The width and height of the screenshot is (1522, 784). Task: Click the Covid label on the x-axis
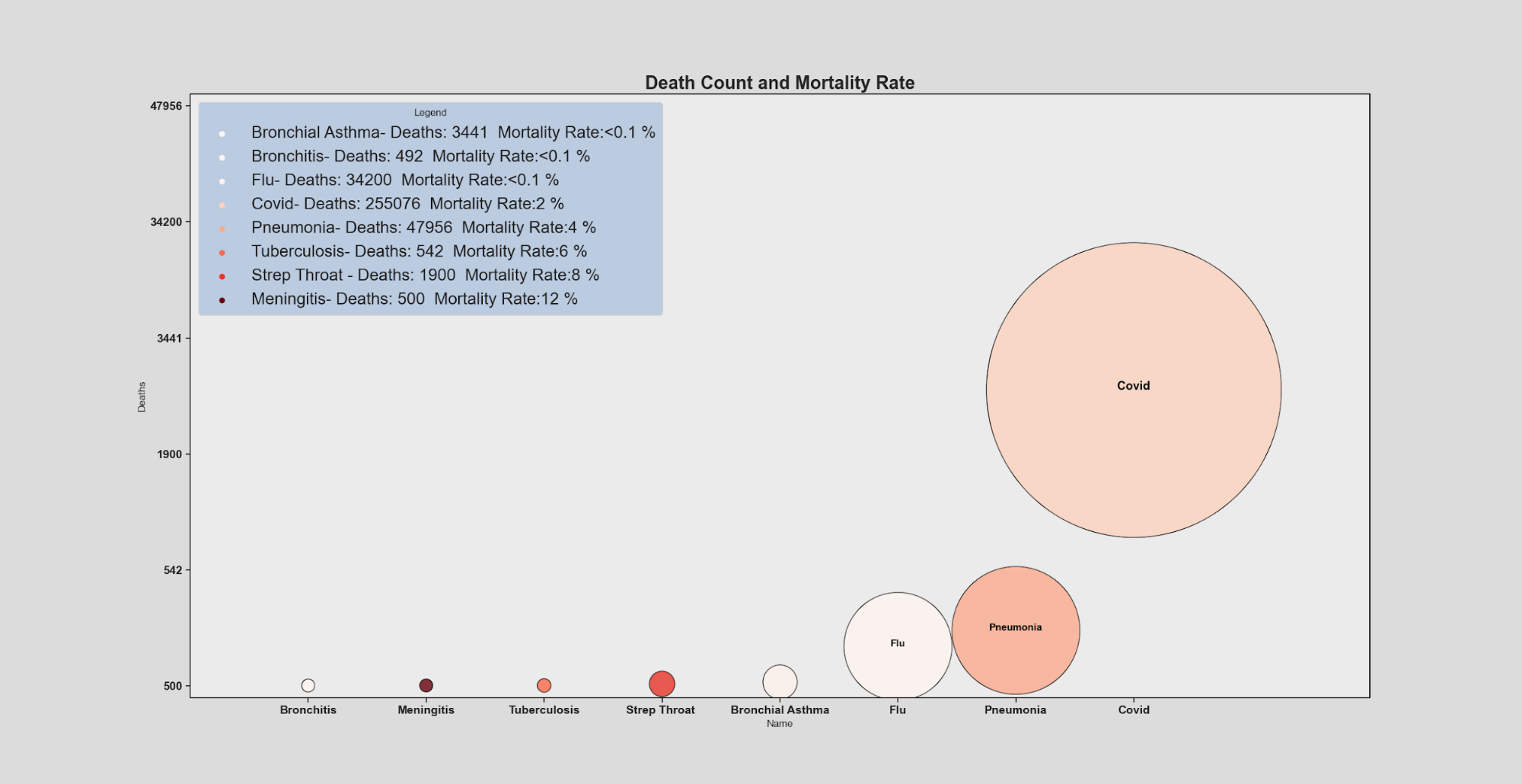coord(1133,709)
